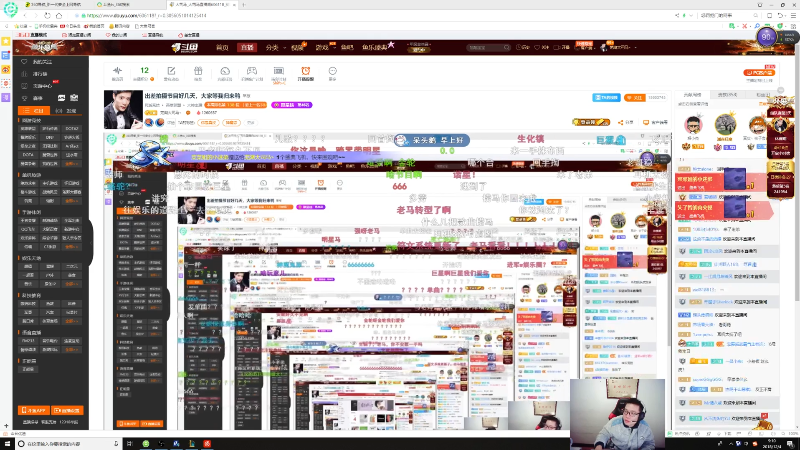Click the Windows taskbar search box
The height and width of the screenshot is (450, 800).
68,444
